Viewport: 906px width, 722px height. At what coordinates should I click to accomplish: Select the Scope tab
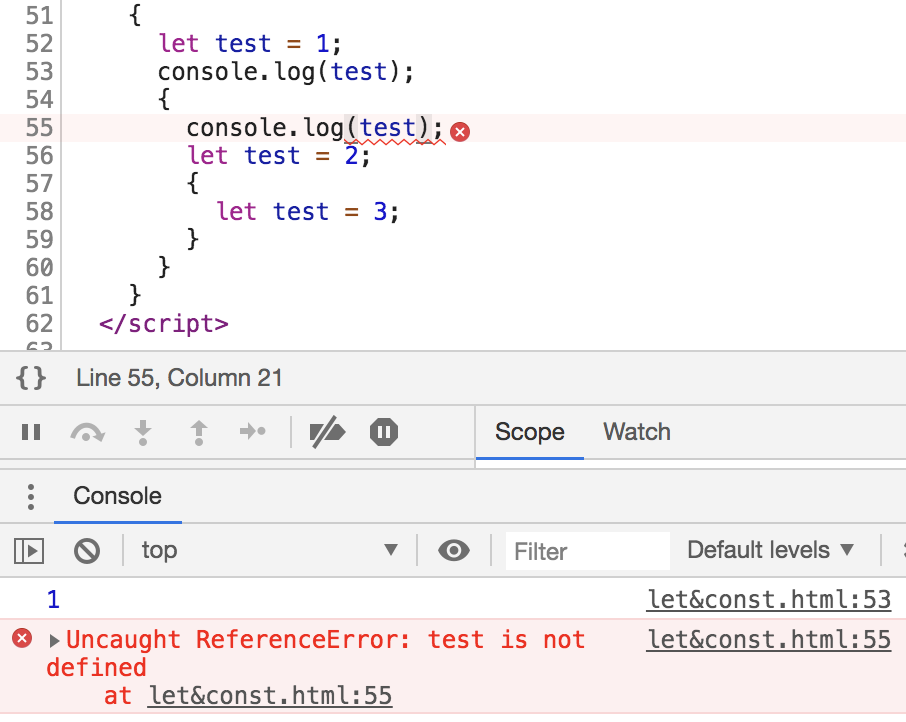pyautogui.click(x=529, y=432)
